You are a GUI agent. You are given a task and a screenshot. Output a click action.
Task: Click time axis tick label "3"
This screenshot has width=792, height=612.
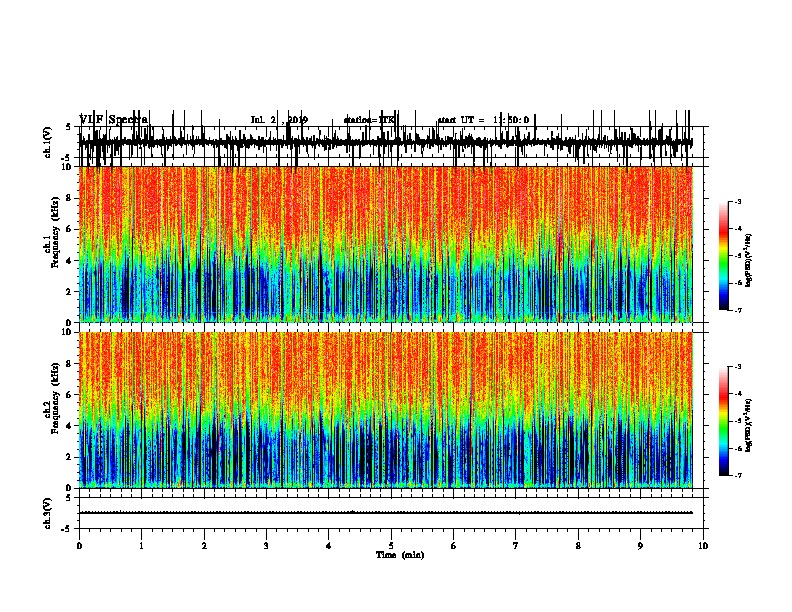(x=266, y=546)
